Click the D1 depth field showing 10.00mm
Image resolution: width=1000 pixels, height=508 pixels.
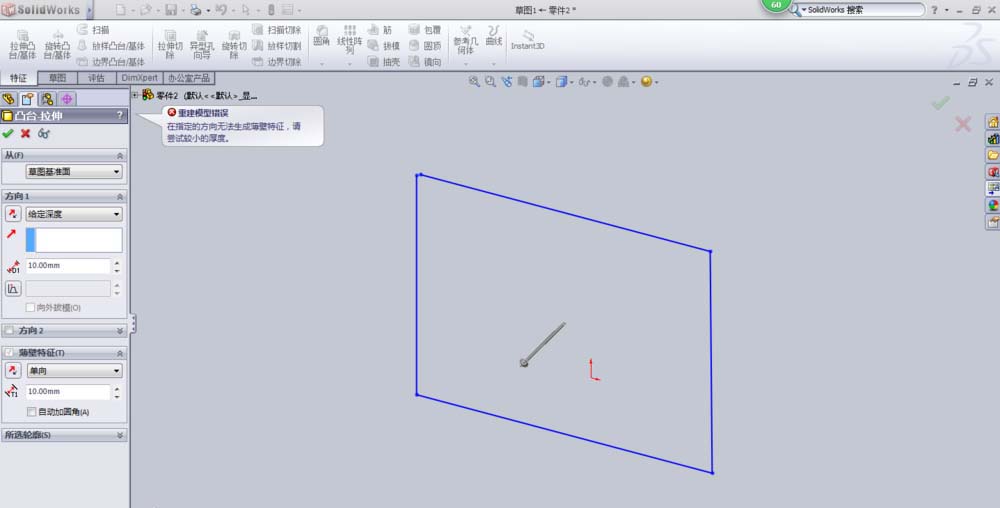[x=68, y=266]
